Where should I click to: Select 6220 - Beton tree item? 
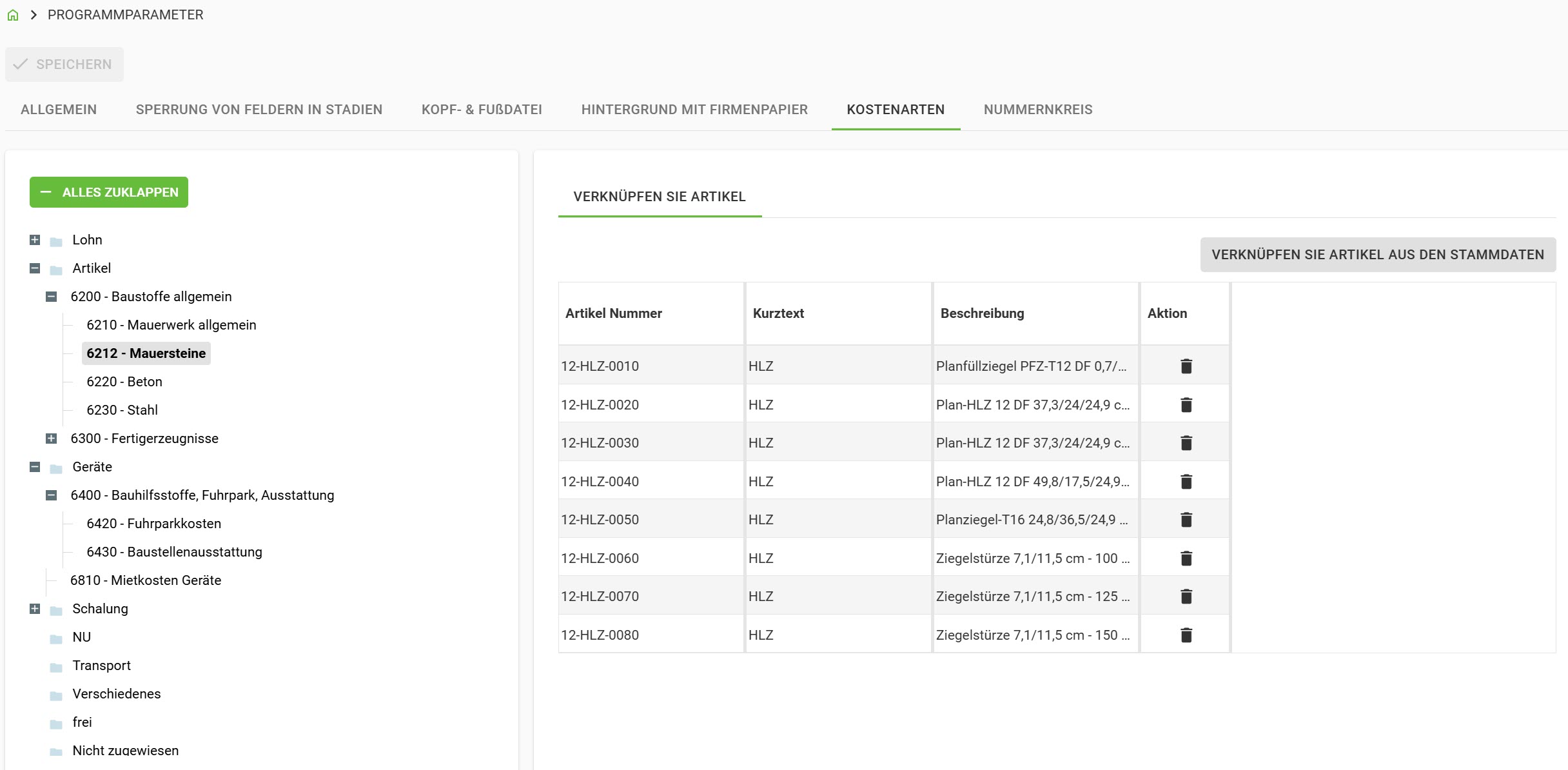[x=124, y=382]
